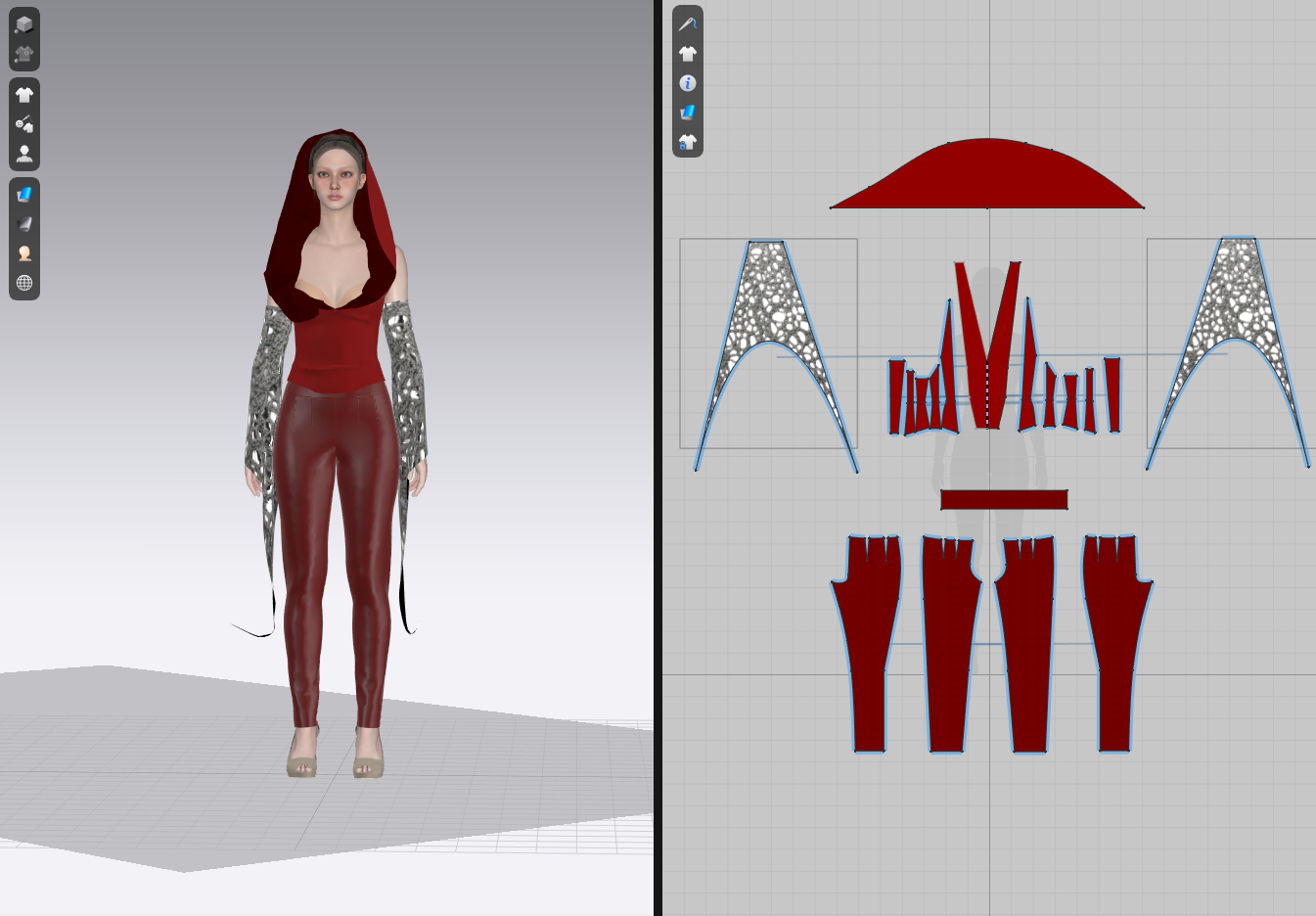Click the globe mesh environment icon

[x=24, y=283]
